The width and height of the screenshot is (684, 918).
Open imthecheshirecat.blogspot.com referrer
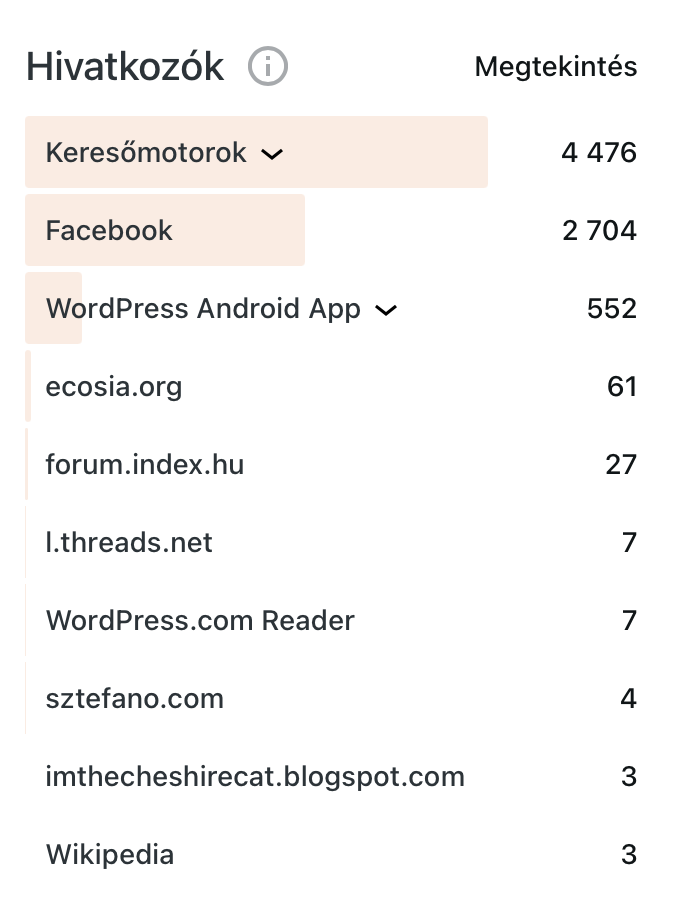pyautogui.click(x=255, y=777)
